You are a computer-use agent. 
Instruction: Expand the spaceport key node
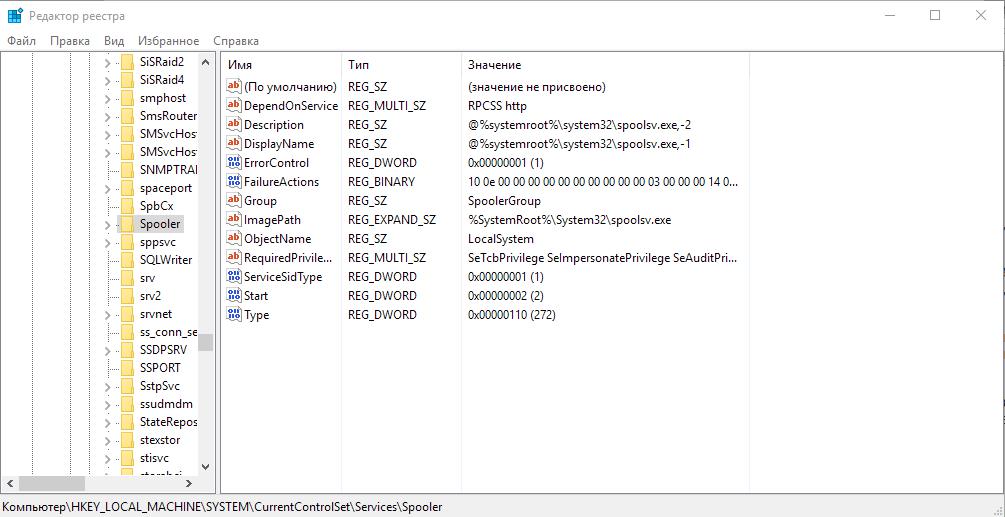tap(108, 188)
